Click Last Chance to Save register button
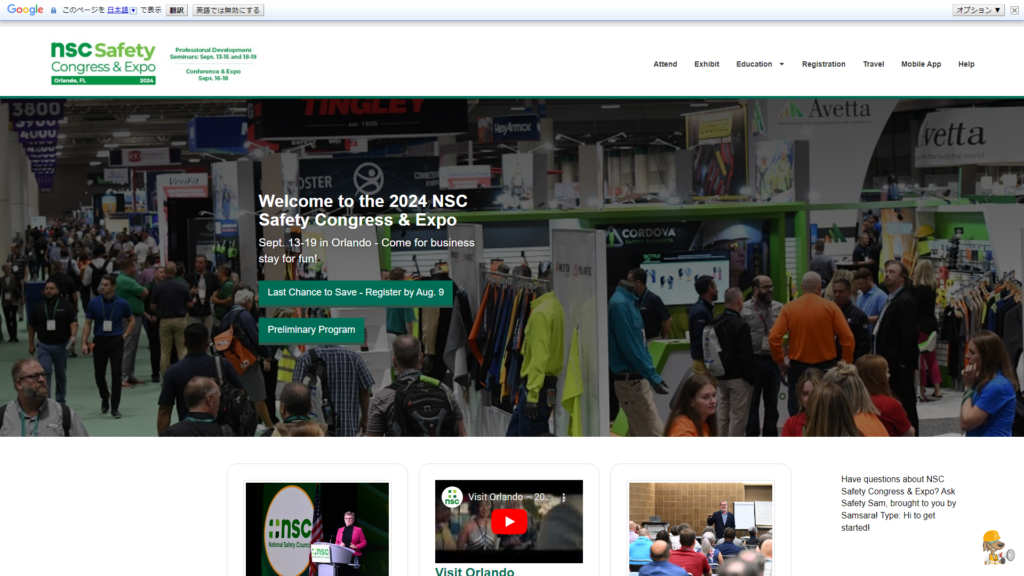1024x576 pixels. [355, 293]
